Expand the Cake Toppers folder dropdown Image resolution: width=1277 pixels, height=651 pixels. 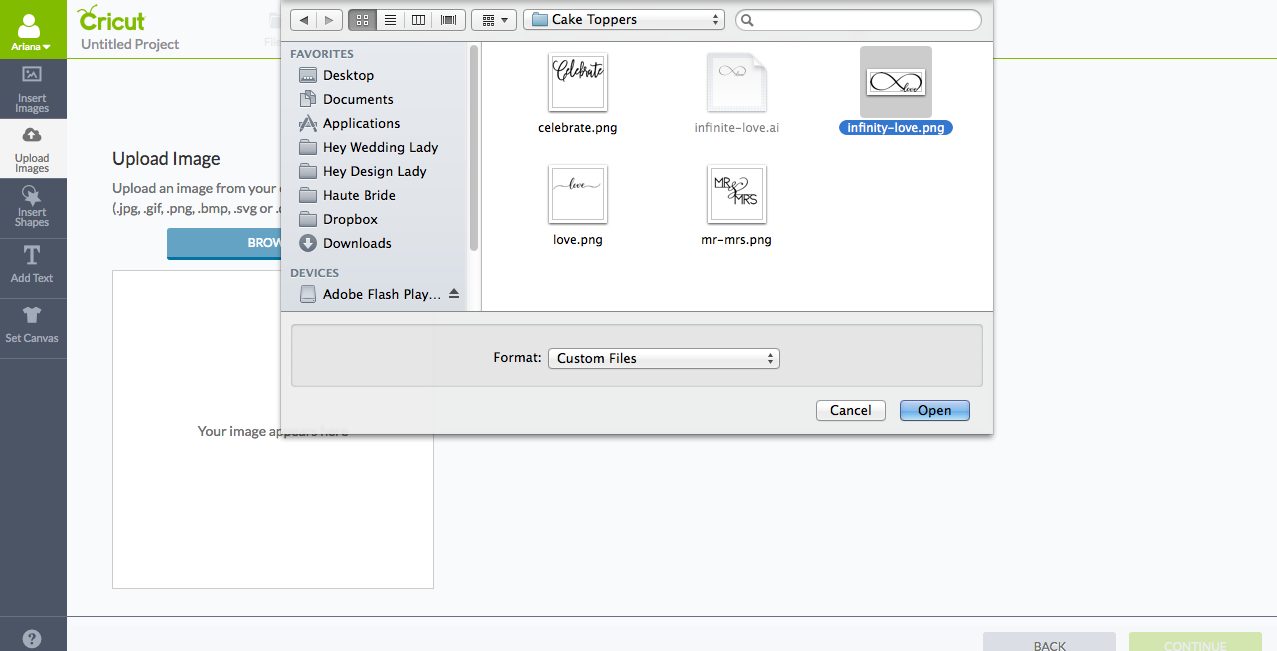click(x=623, y=20)
